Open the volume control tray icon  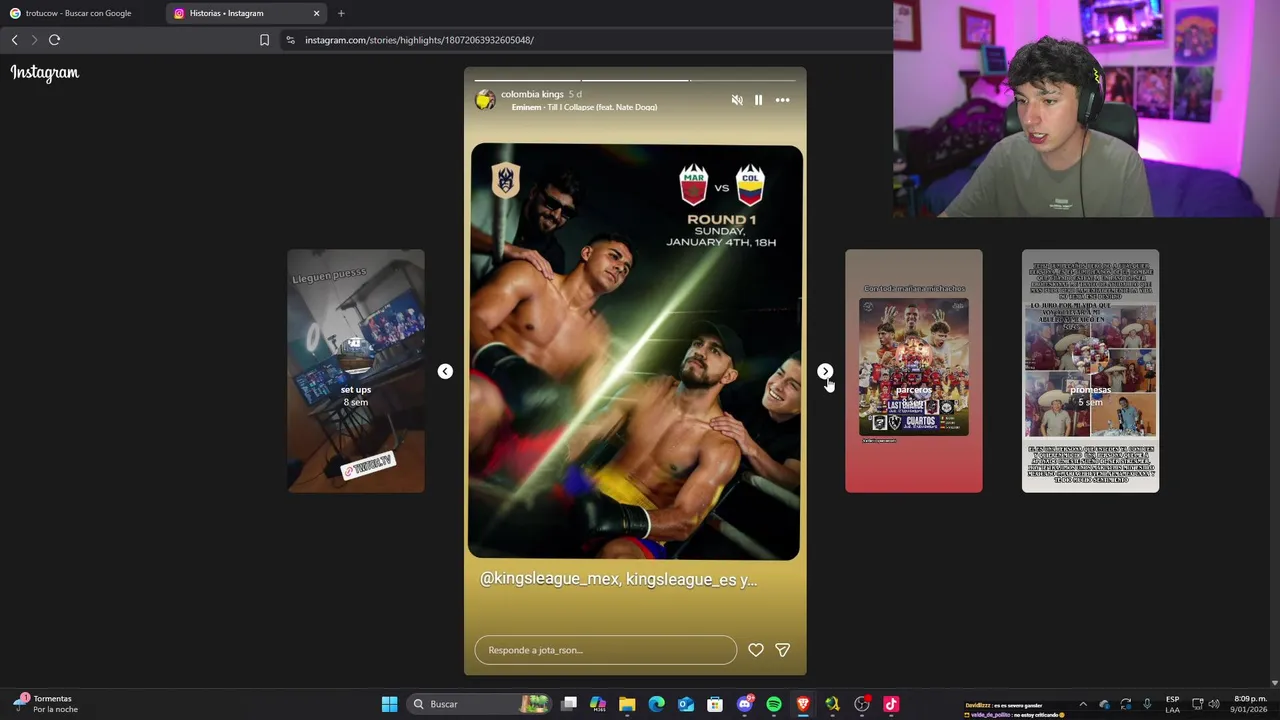[x=1216, y=704]
